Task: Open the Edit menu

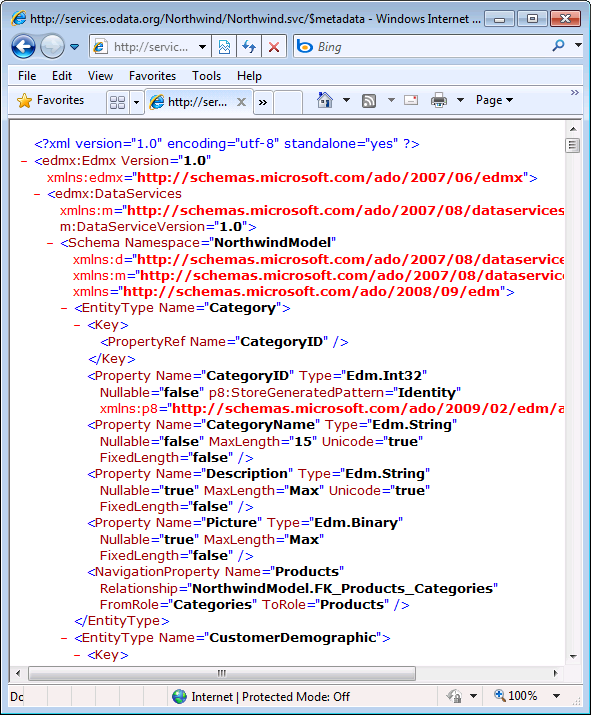Action: pos(62,76)
